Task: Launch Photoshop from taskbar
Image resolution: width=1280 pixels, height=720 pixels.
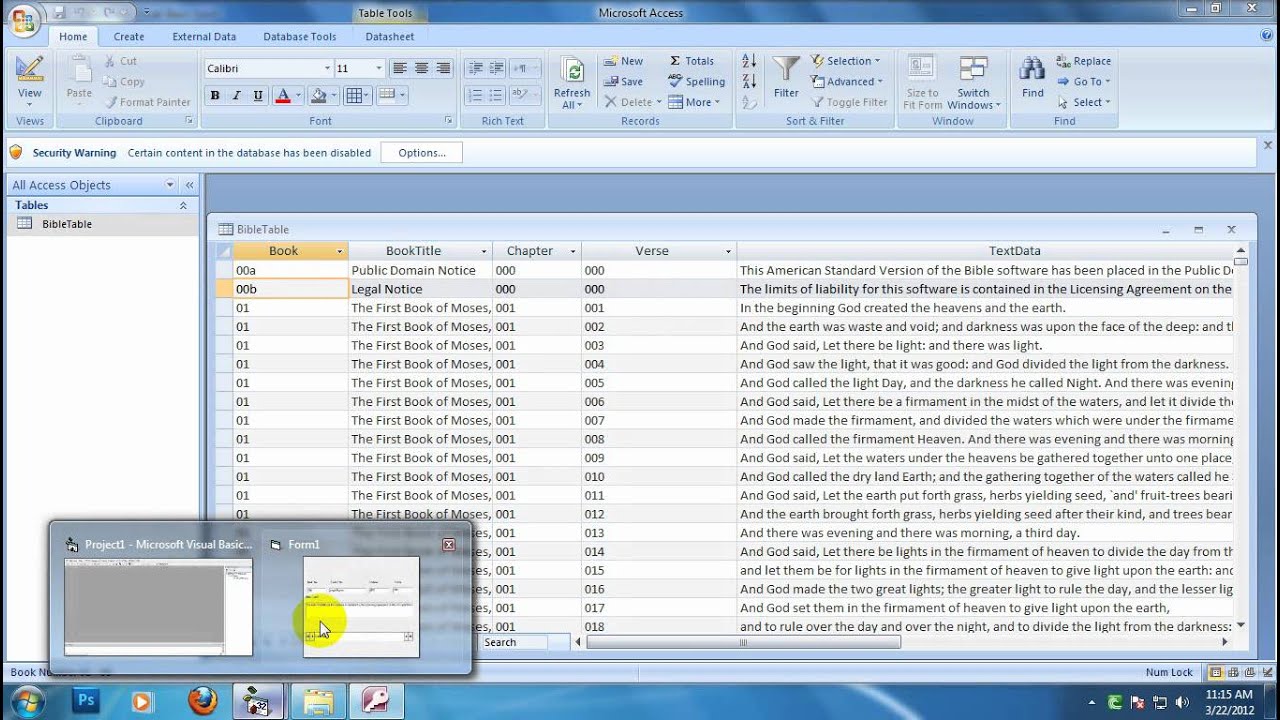Action: [86, 701]
